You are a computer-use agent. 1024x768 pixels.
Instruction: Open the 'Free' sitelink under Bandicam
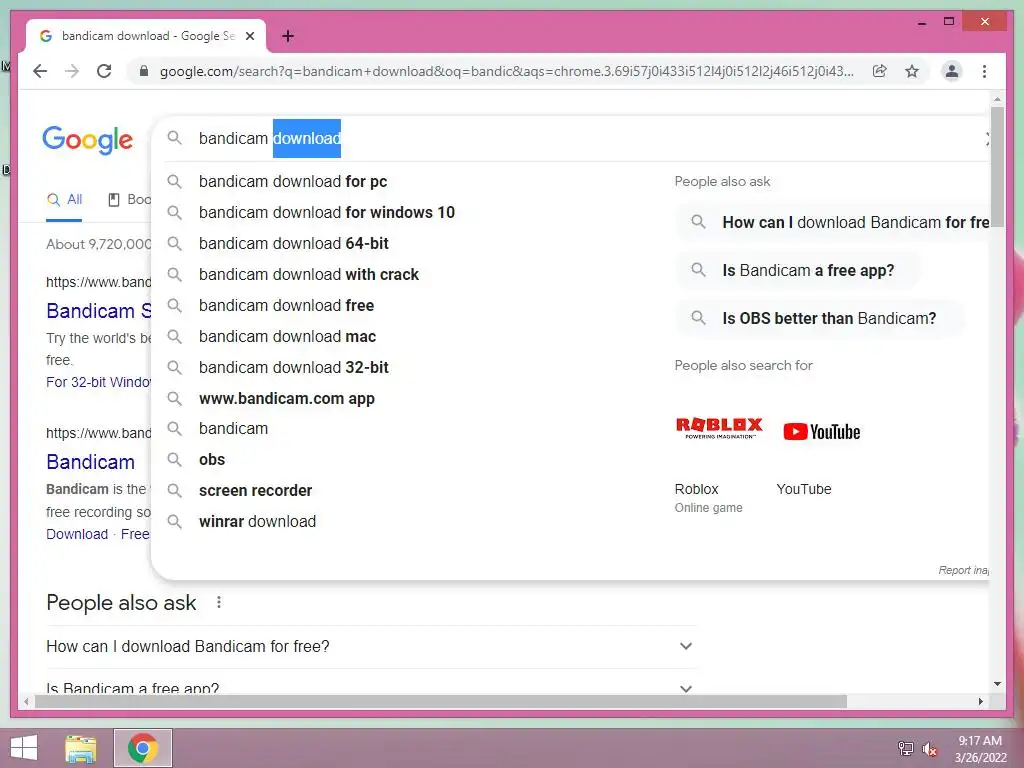pos(135,534)
